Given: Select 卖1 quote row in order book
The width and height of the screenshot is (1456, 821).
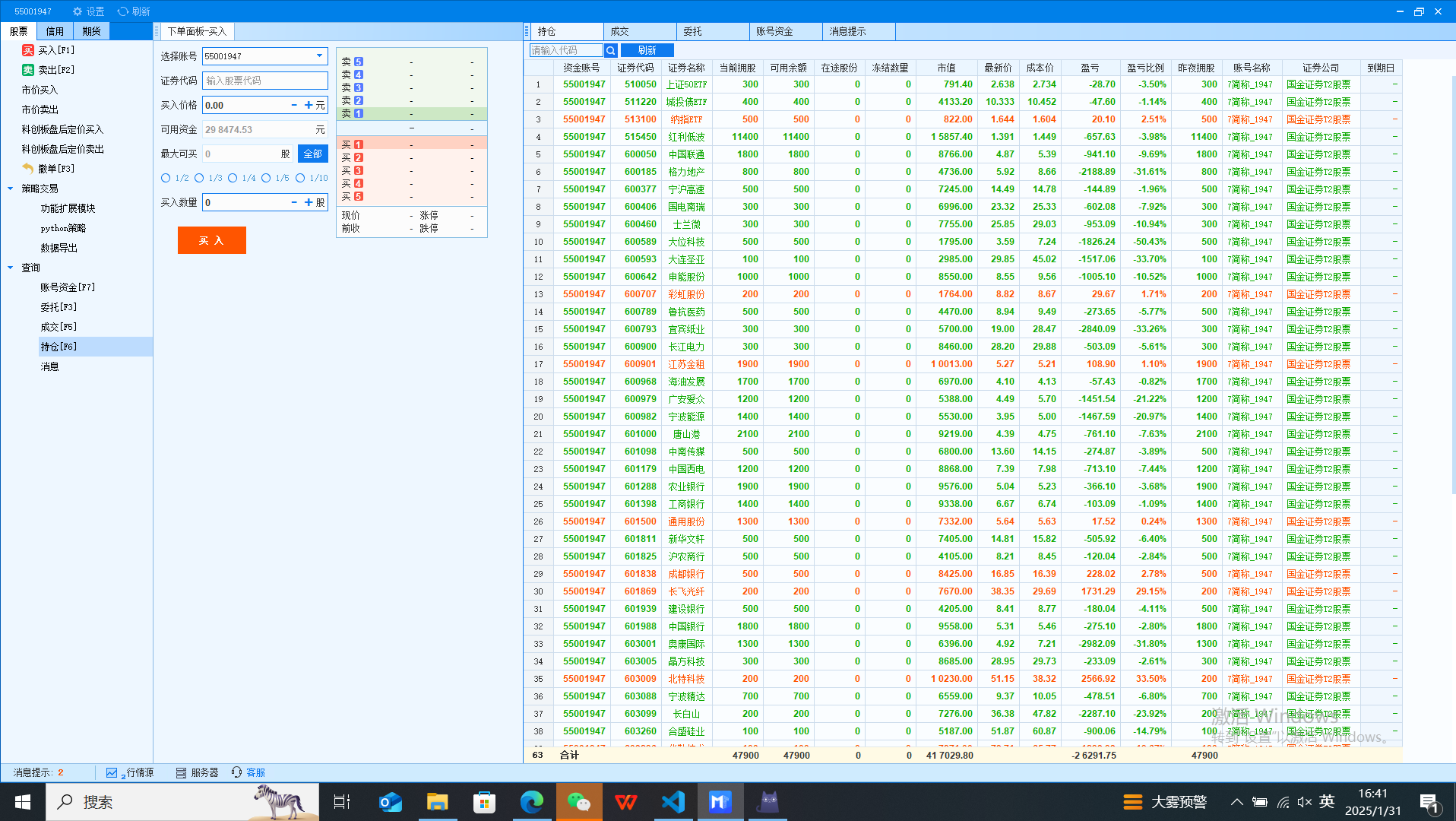Looking at the screenshot, I should click(411, 113).
